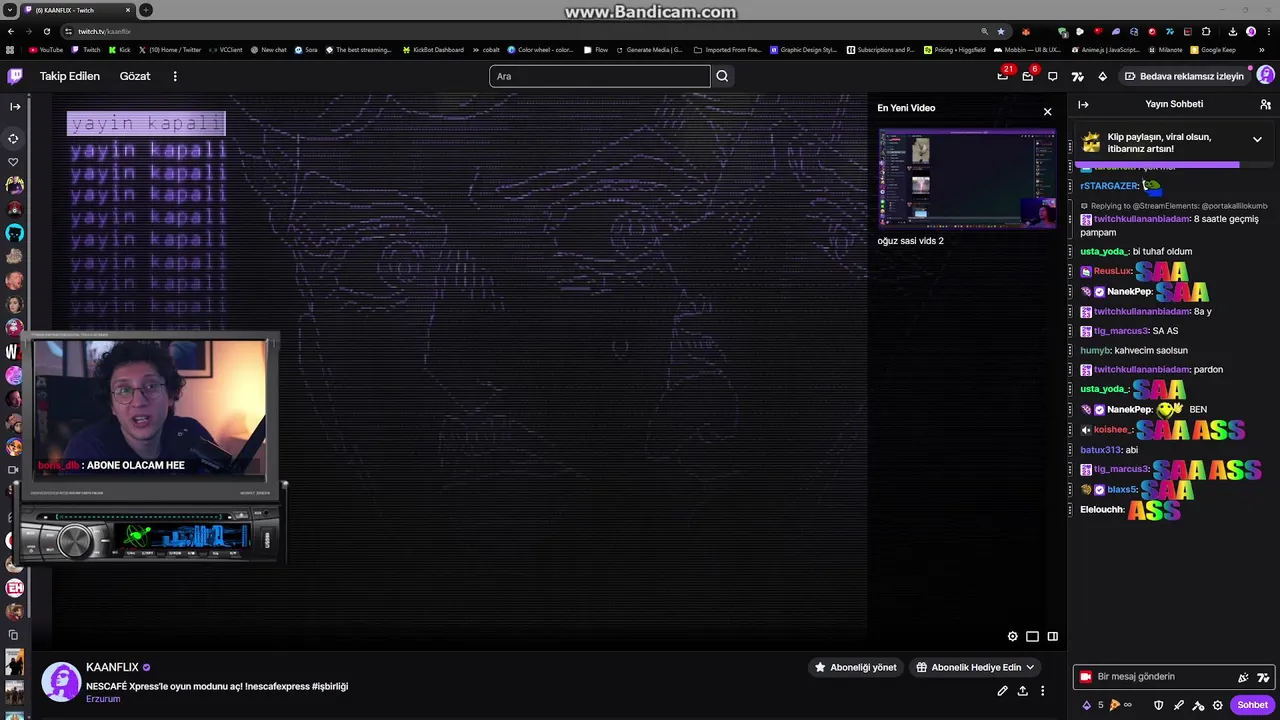Collapse the chat panel arrow

pos(1083,104)
